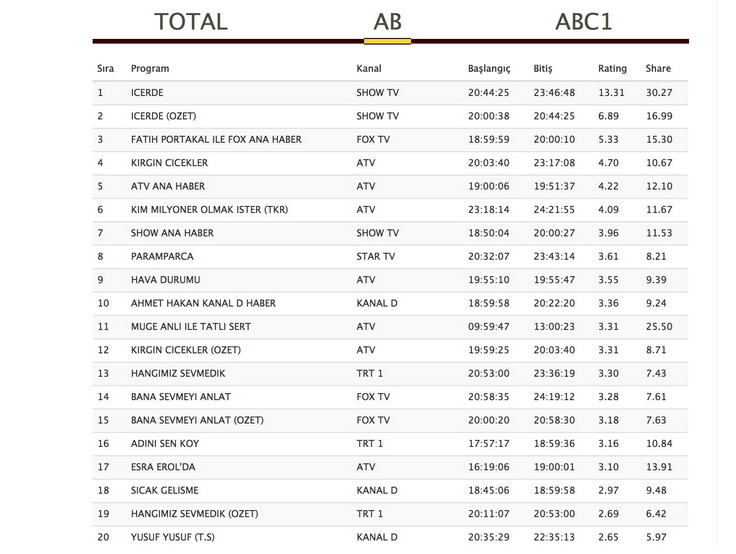736x554 pixels.
Task: Switch to the TOTAL tab
Action: pos(190,21)
